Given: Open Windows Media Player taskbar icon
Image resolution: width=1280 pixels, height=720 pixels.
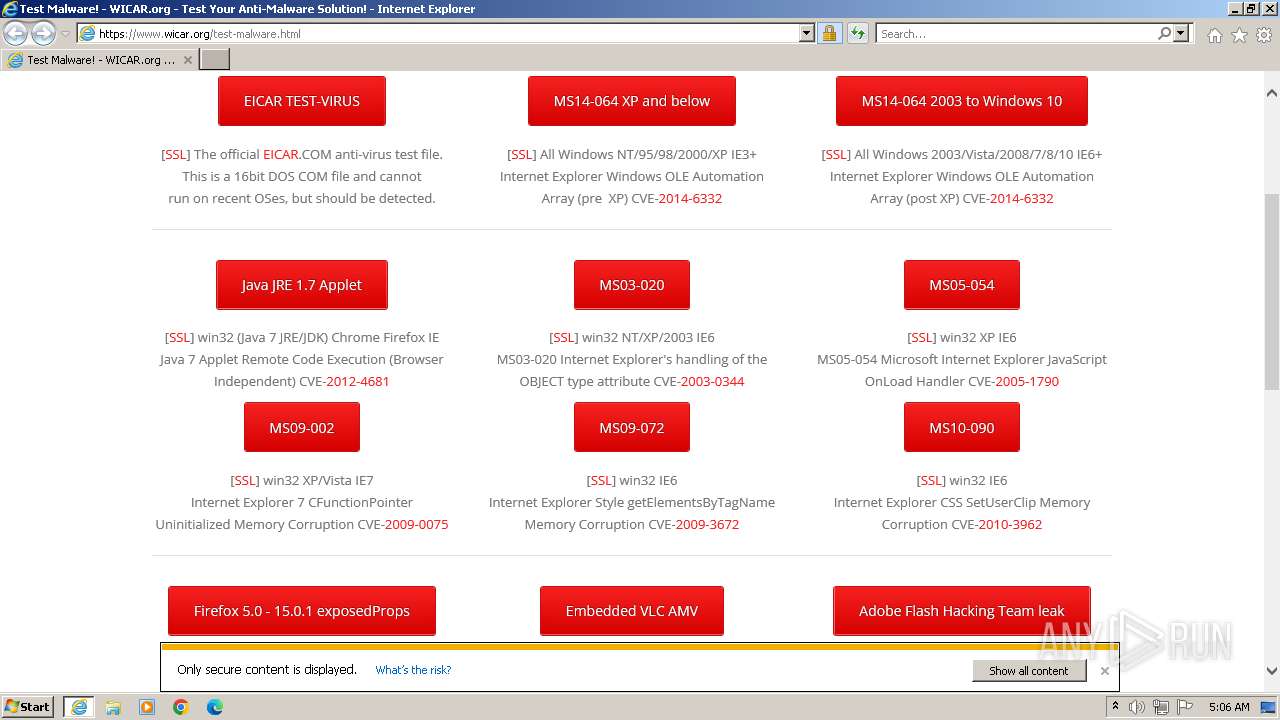Looking at the screenshot, I should 147,707.
